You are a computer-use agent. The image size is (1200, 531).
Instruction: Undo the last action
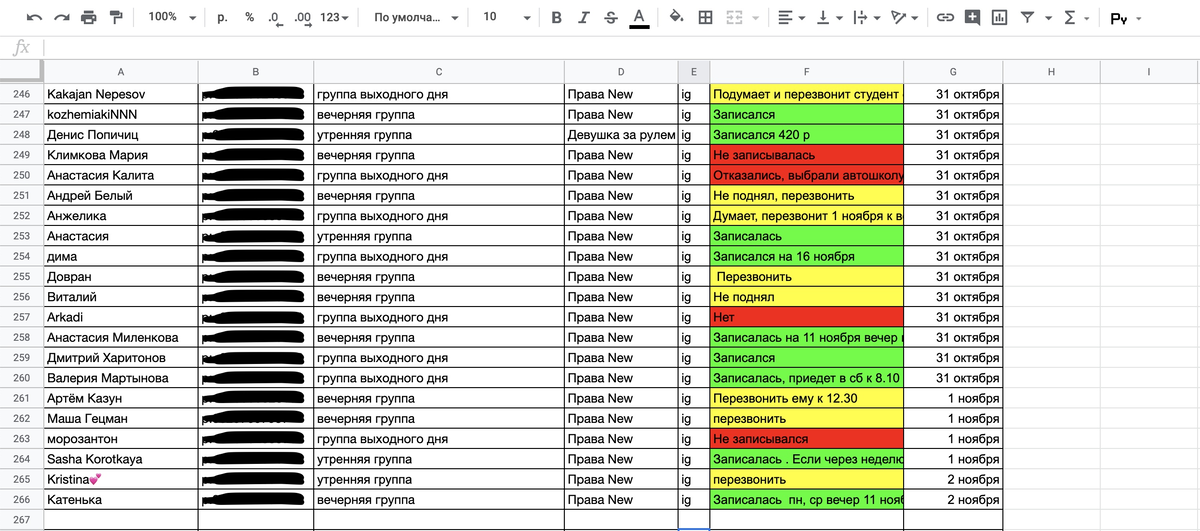pos(35,18)
